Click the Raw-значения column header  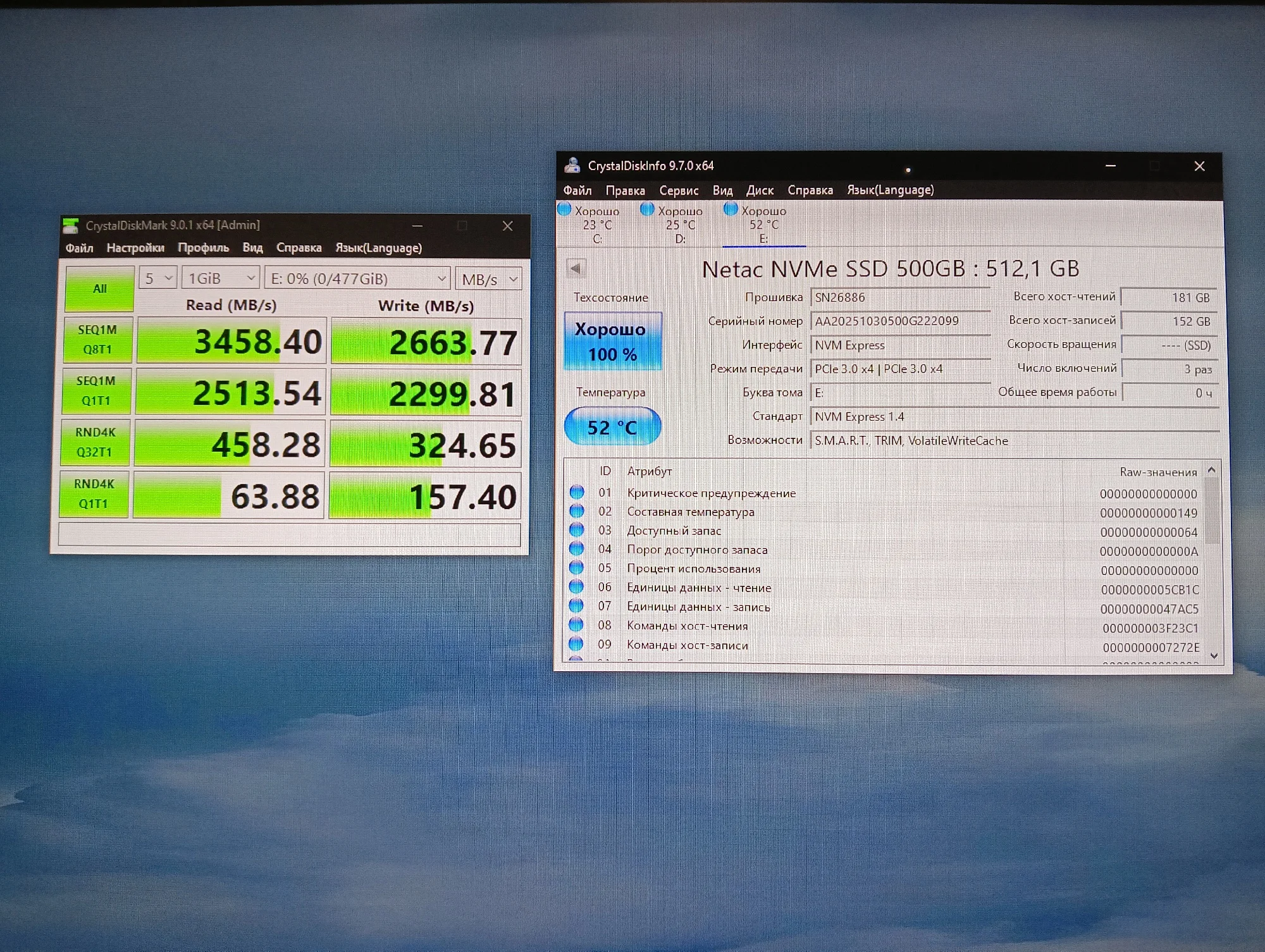pyautogui.click(x=1158, y=473)
